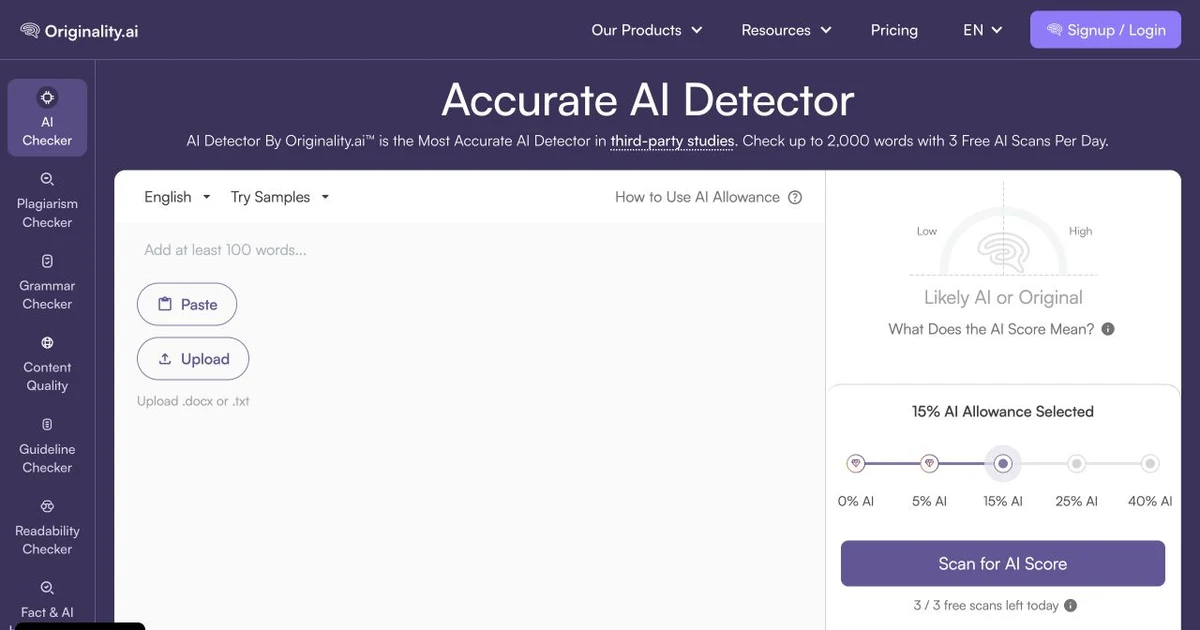Open the Try Samples dropdown

(280, 197)
